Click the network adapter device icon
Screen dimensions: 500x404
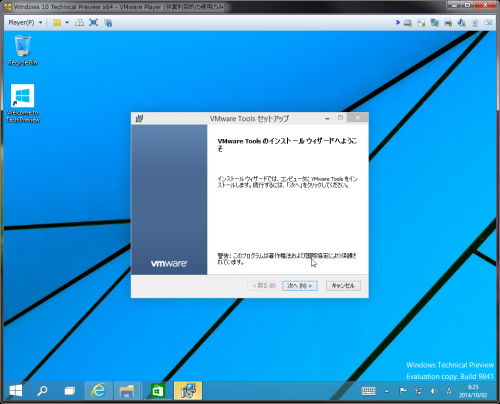[x=435, y=23]
